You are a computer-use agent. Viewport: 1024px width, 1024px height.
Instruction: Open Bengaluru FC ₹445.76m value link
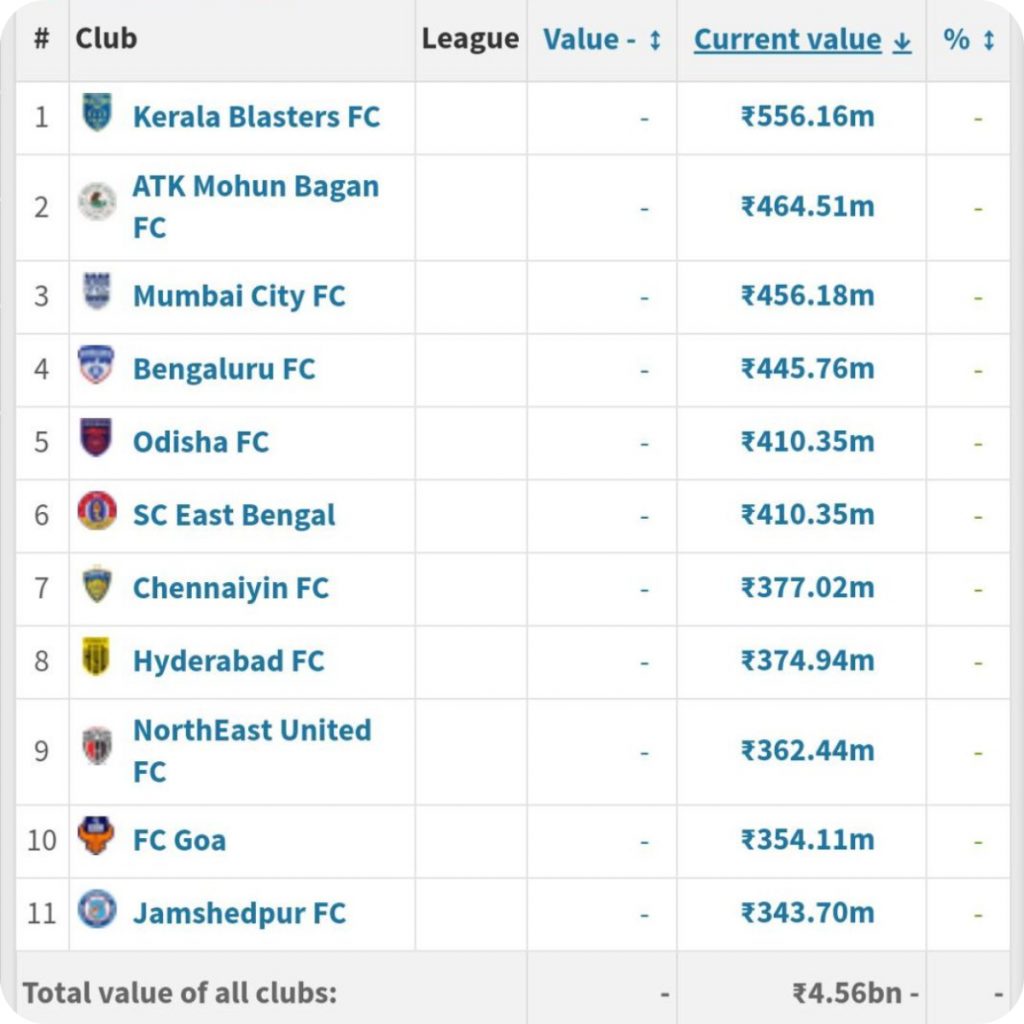tap(807, 368)
